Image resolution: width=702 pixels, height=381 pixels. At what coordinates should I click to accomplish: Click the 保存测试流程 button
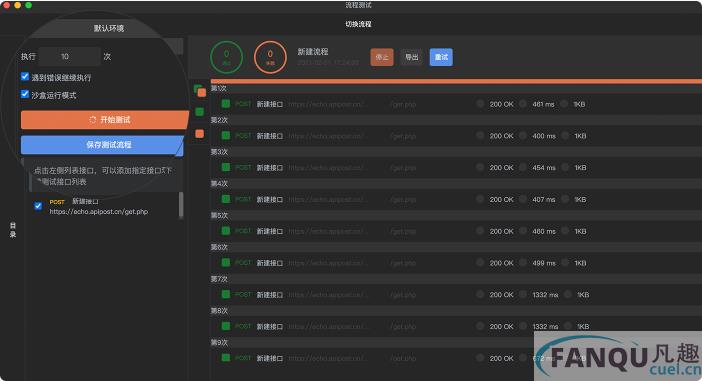pyautogui.click(x=103, y=145)
